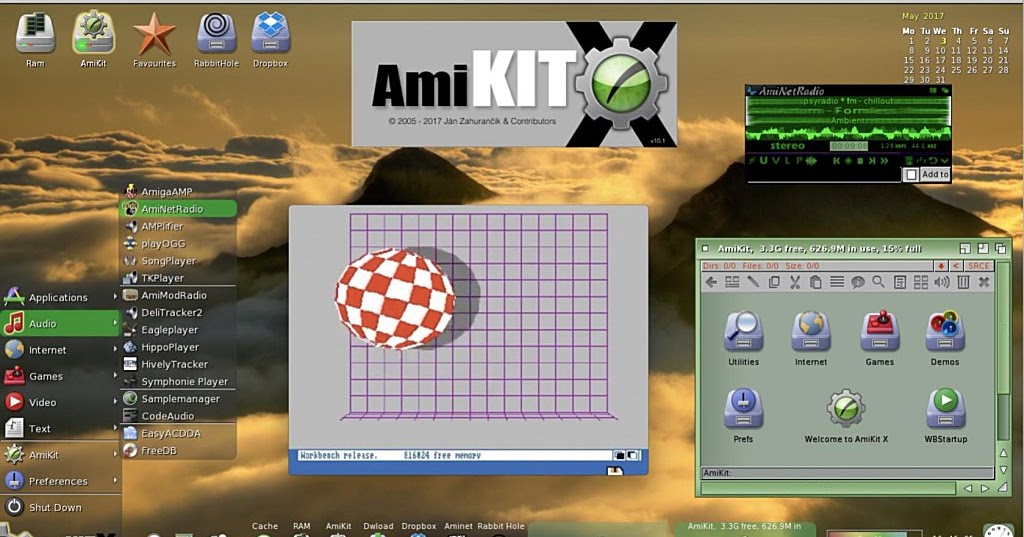Open the Dropbox desktop icon
Viewport: 1024px width, 537px height.
coord(270,39)
